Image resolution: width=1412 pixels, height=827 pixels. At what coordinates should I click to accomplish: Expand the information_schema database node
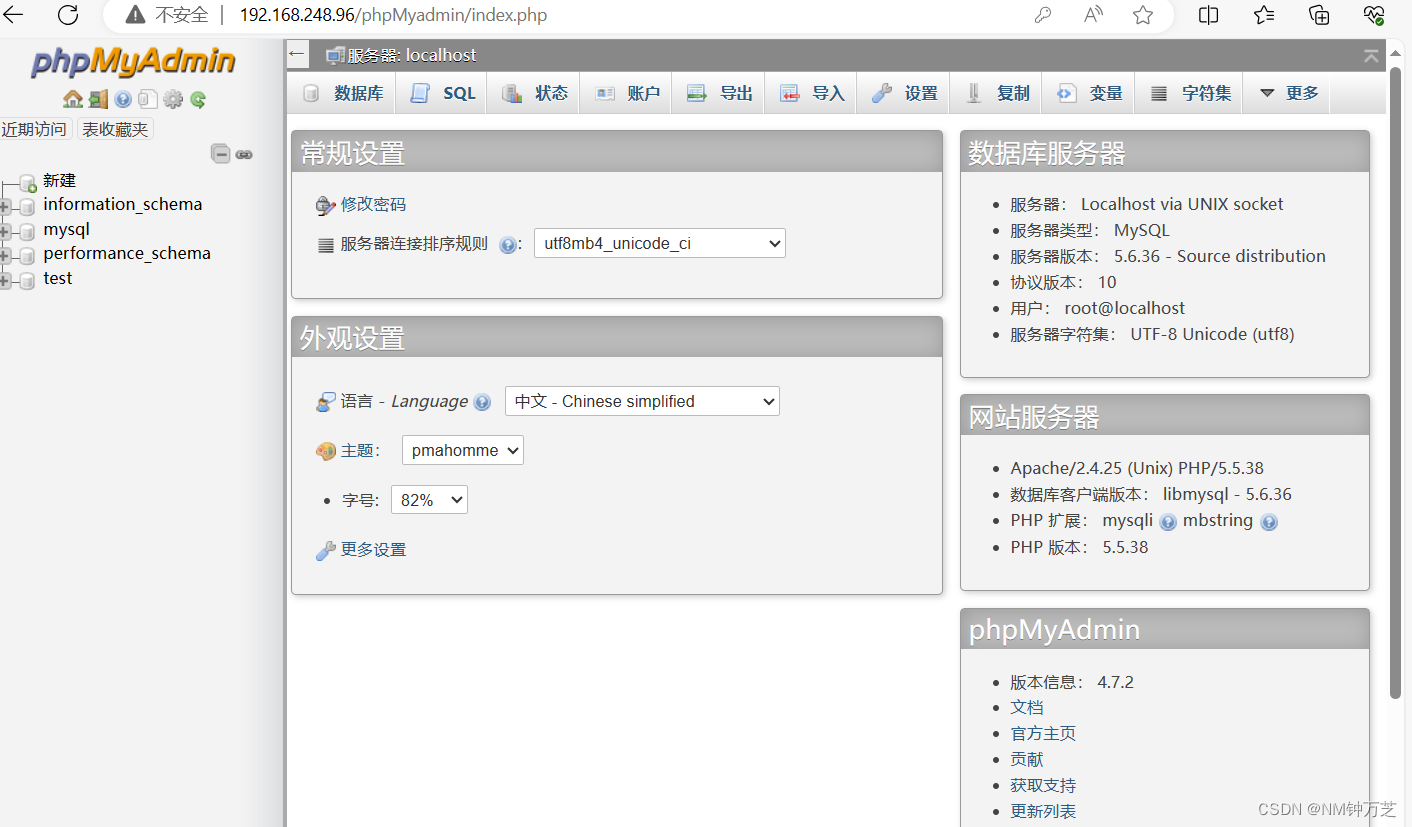pos(5,207)
